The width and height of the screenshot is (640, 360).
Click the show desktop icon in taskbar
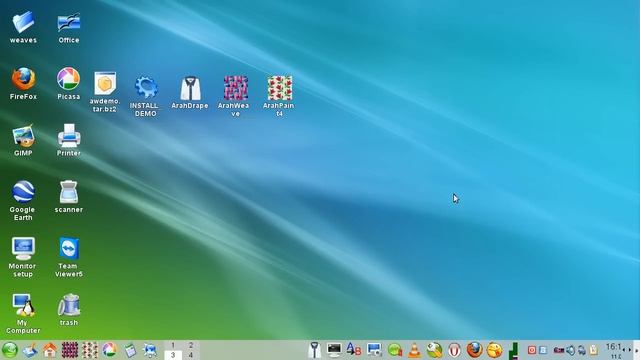point(30,350)
